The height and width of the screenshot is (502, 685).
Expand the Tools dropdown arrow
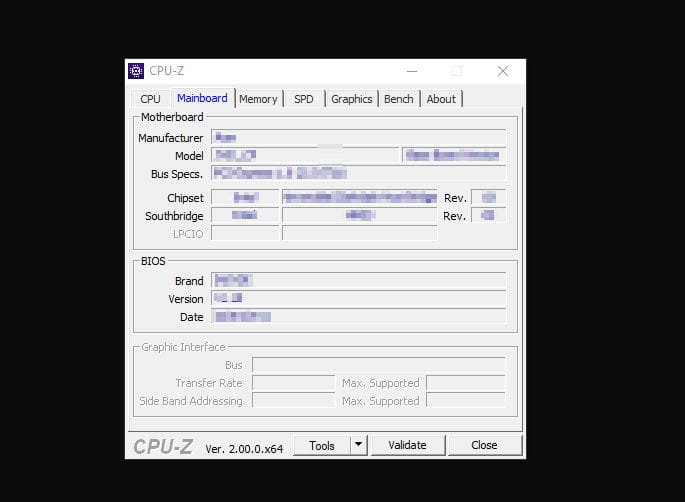click(359, 445)
